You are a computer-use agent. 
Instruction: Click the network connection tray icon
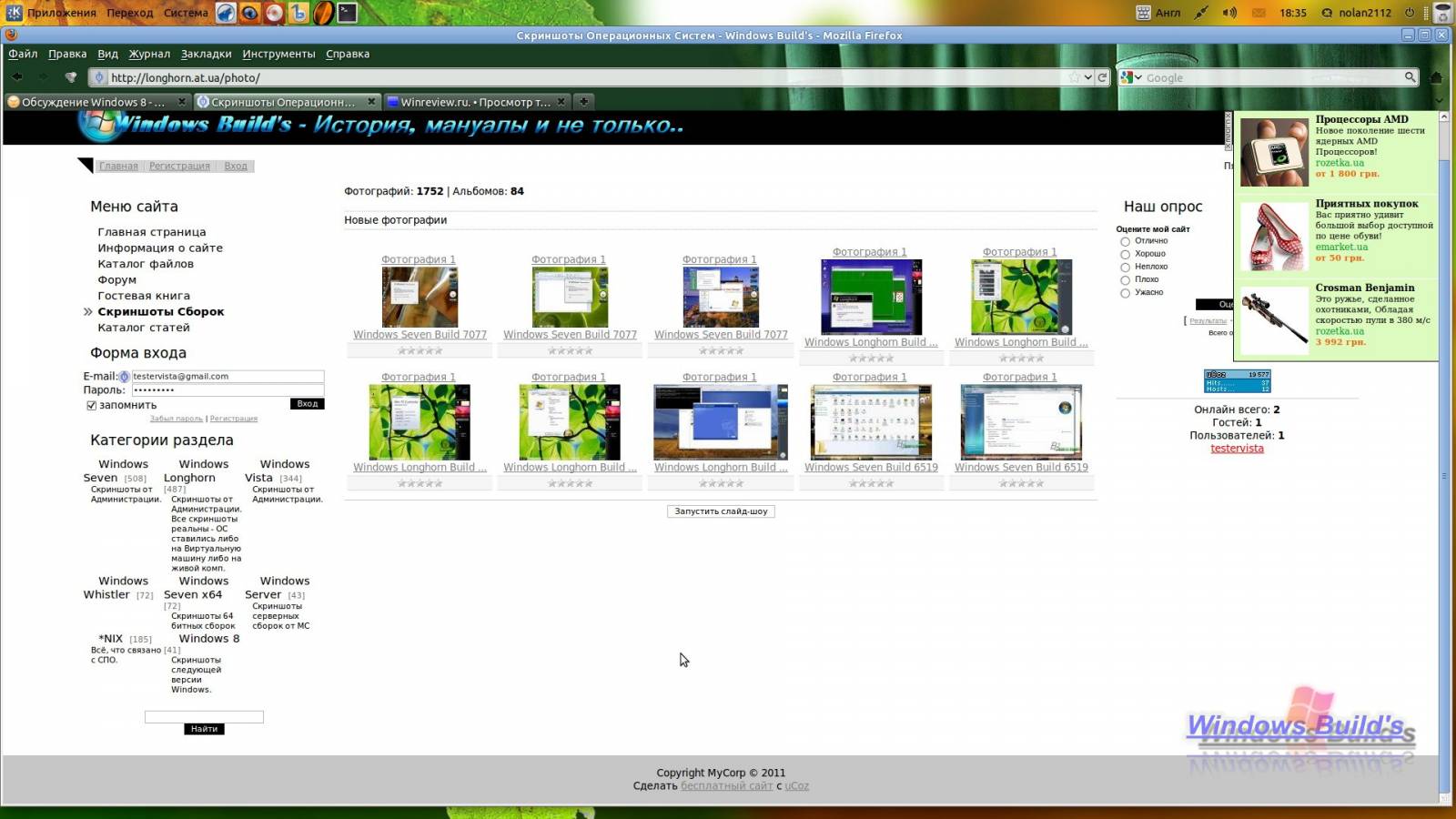[1201, 12]
